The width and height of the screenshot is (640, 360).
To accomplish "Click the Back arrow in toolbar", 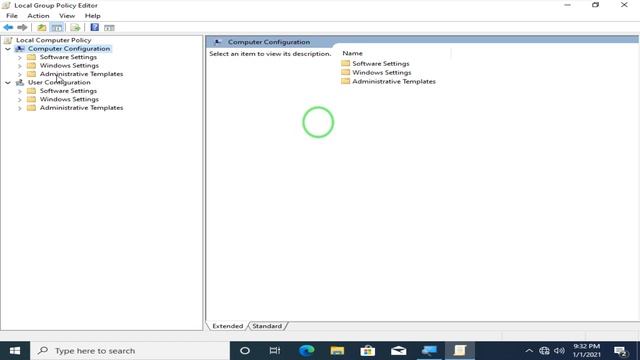I will pyautogui.click(x=8, y=27).
